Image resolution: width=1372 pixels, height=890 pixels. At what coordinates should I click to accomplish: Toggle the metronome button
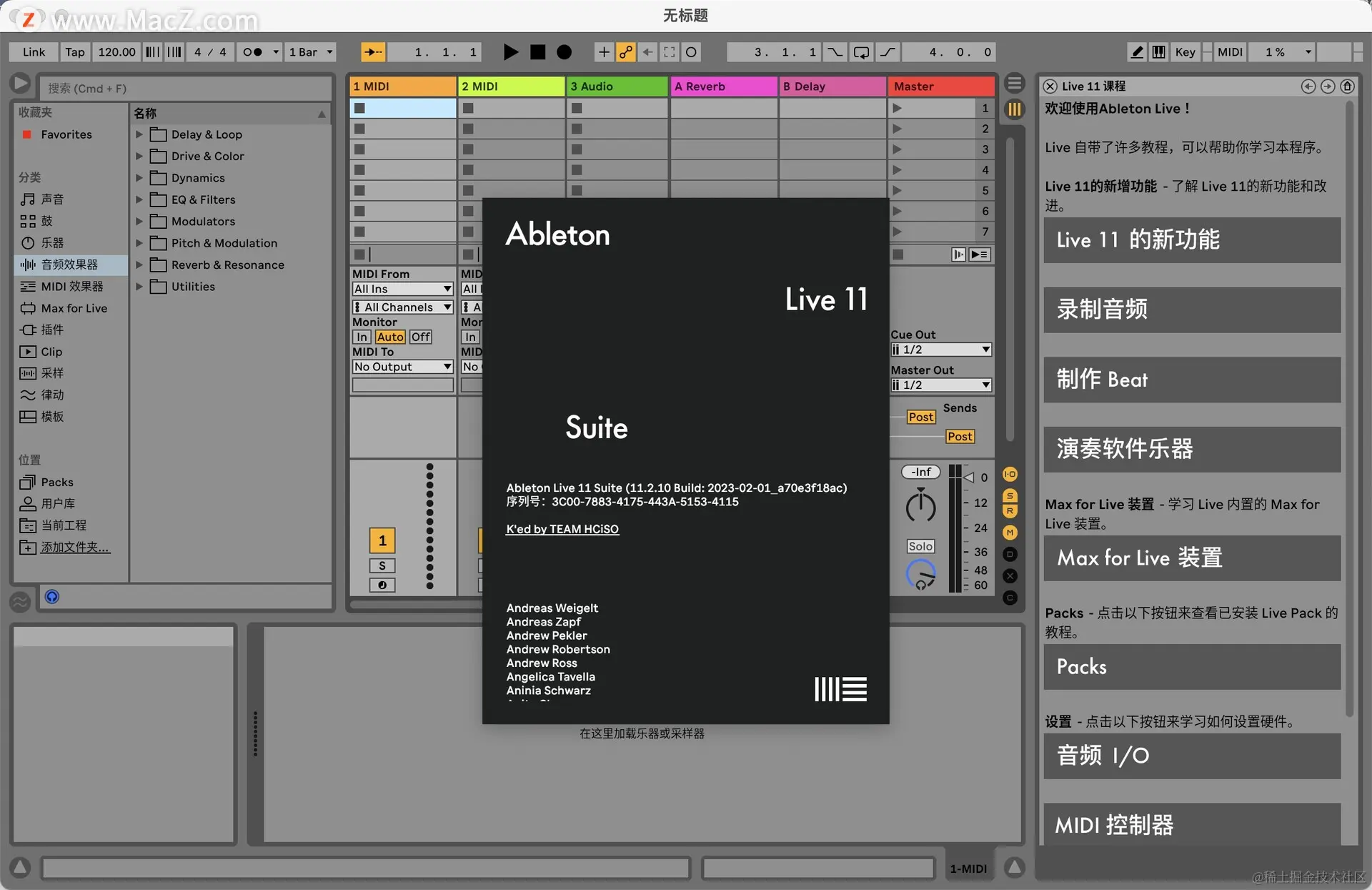pos(253,52)
